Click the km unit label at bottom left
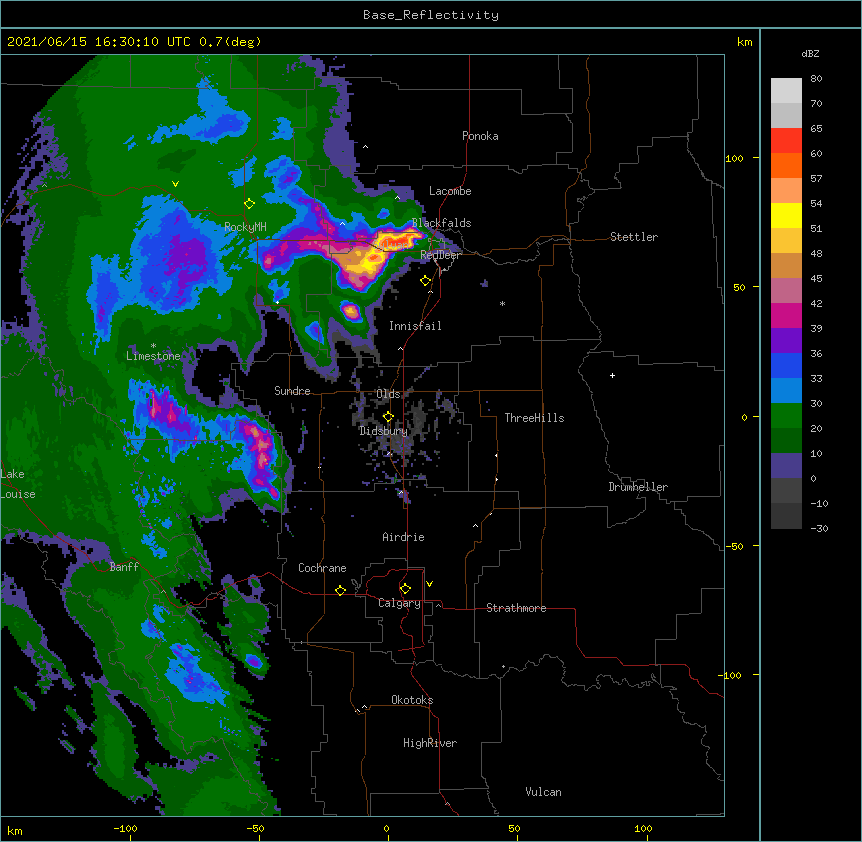 (x=15, y=830)
